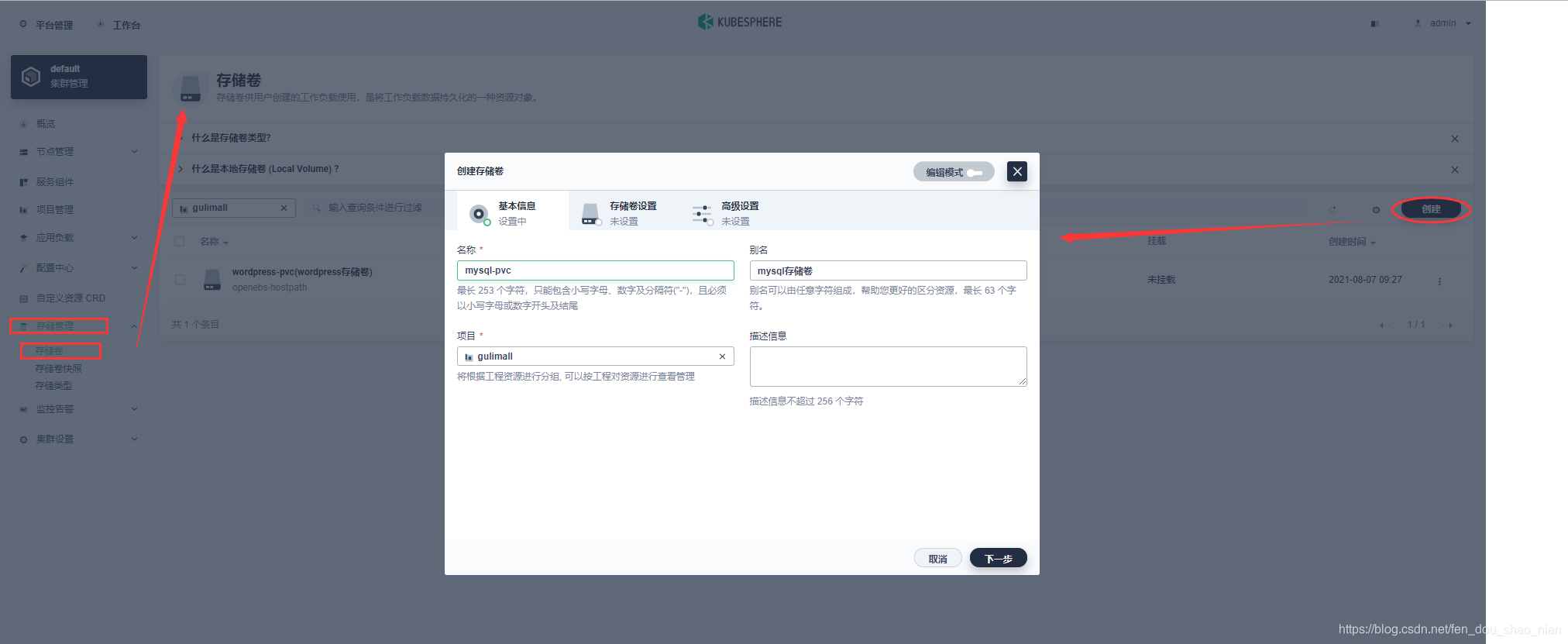Screen dimensions: 1568x644
Task: Check the select-all checkbox in table header
Action: tap(180, 241)
